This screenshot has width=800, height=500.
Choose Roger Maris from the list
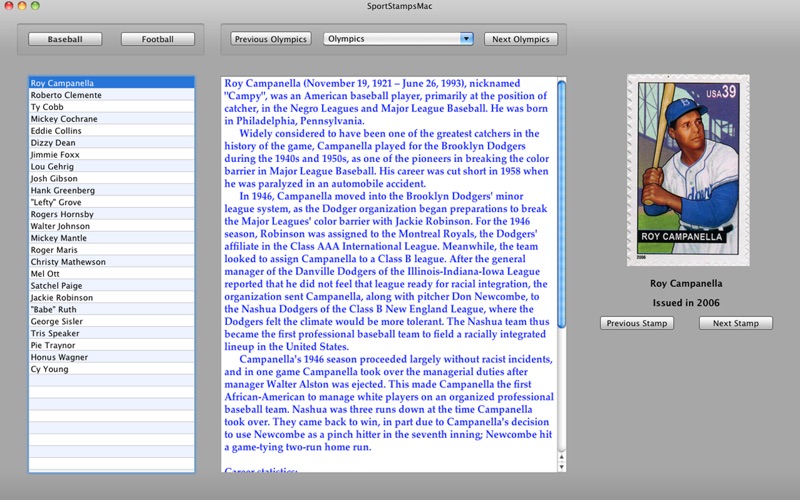112,249
